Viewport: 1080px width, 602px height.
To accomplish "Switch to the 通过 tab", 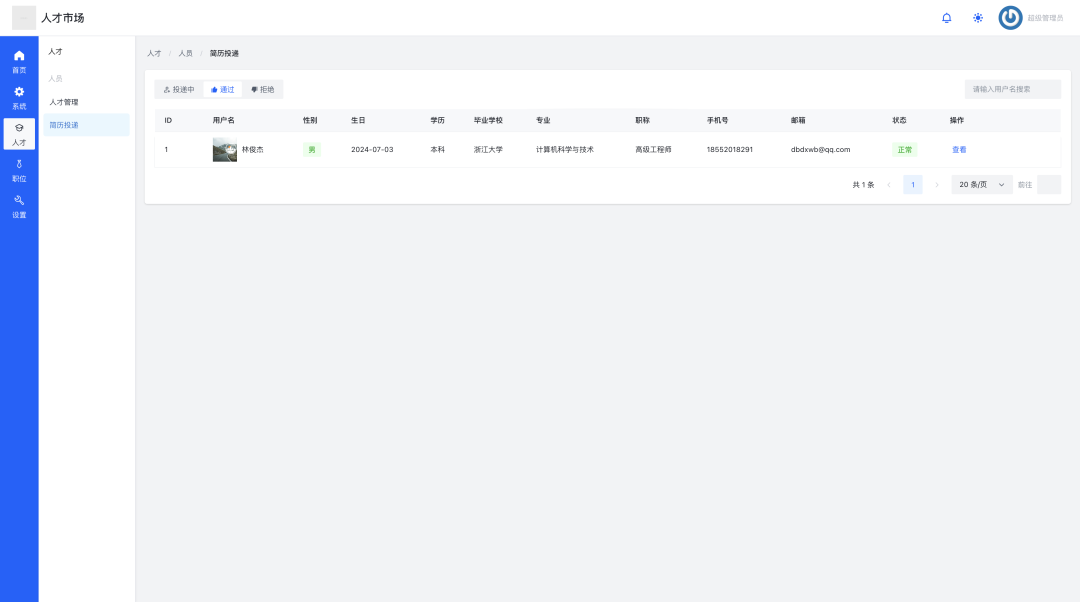I will [x=223, y=89].
